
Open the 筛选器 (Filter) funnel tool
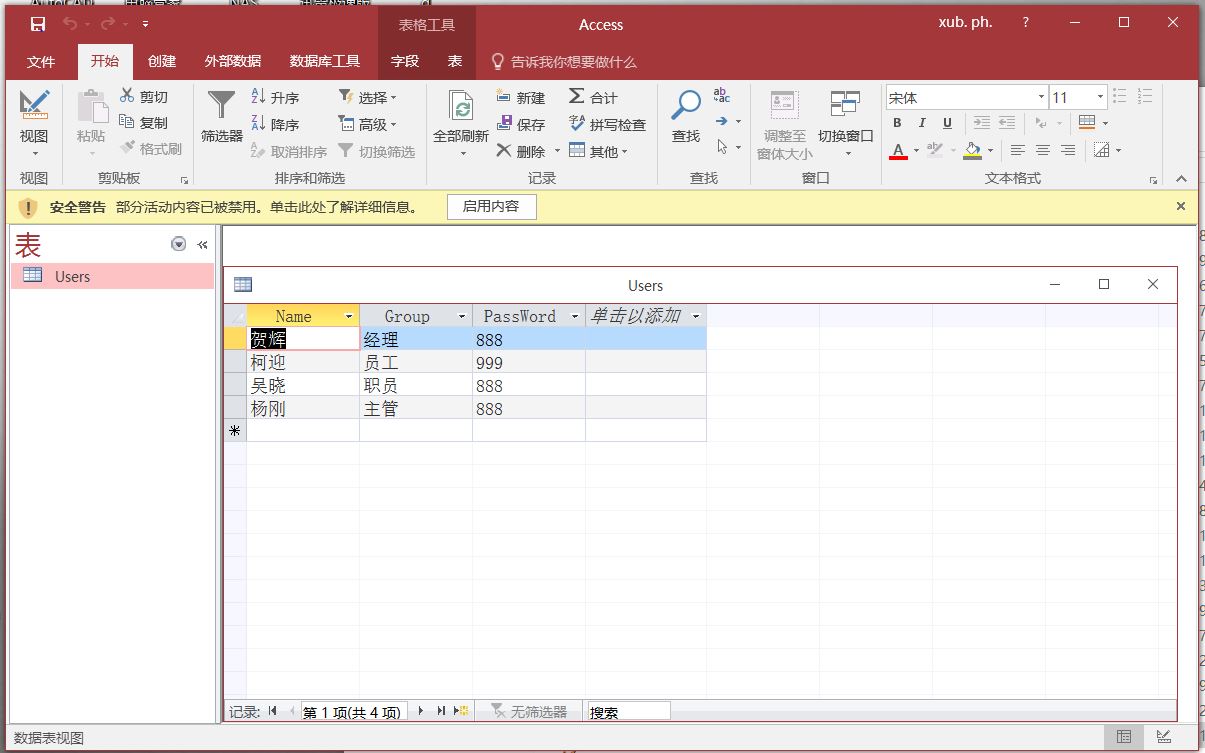tap(221, 116)
